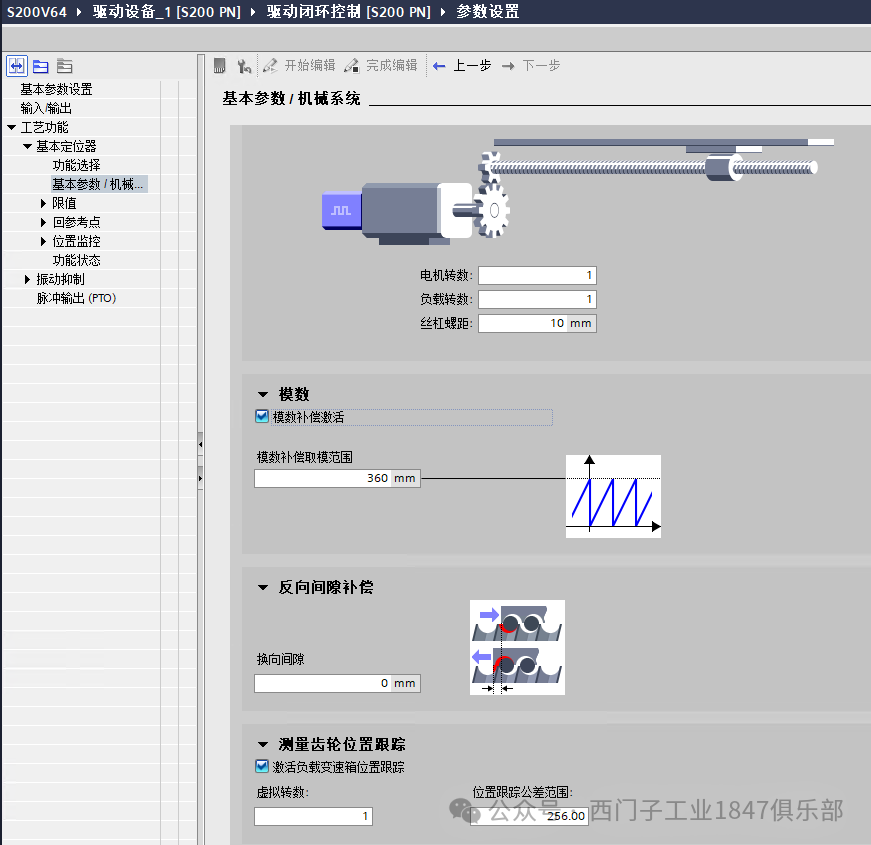Click the 回参考点 tree label
The height and width of the screenshot is (845, 871).
pyautogui.click(x=77, y=222)
